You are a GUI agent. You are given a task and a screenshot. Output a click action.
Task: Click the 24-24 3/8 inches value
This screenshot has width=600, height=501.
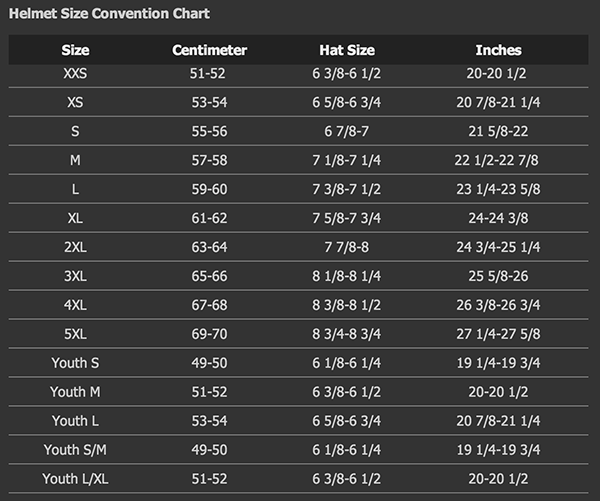tap(498, 218)
